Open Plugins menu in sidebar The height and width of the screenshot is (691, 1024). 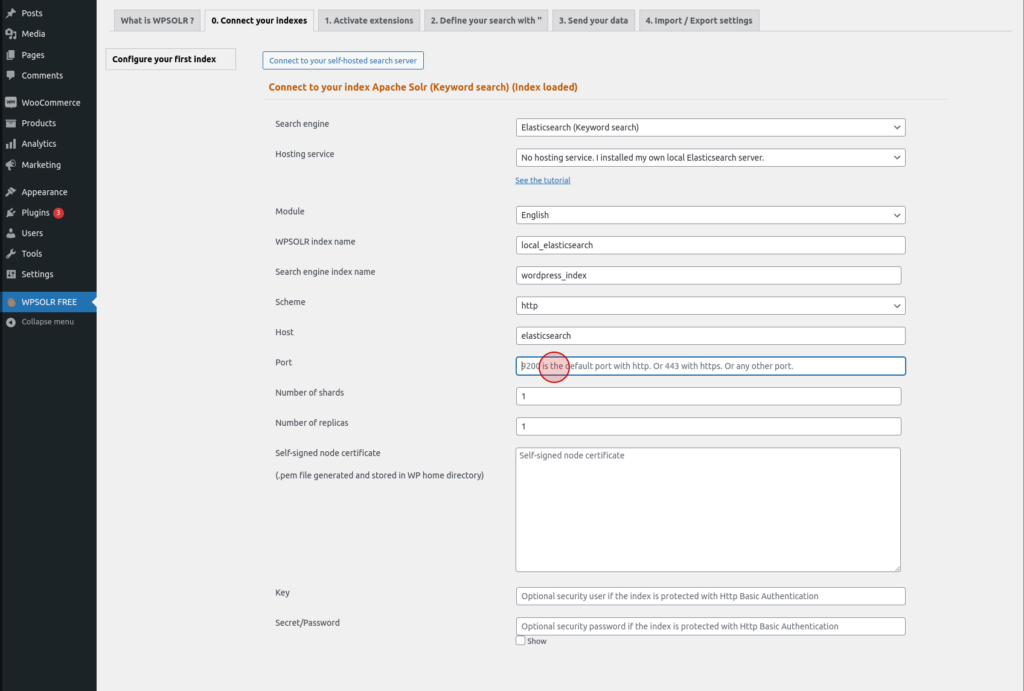coord(35,212)
